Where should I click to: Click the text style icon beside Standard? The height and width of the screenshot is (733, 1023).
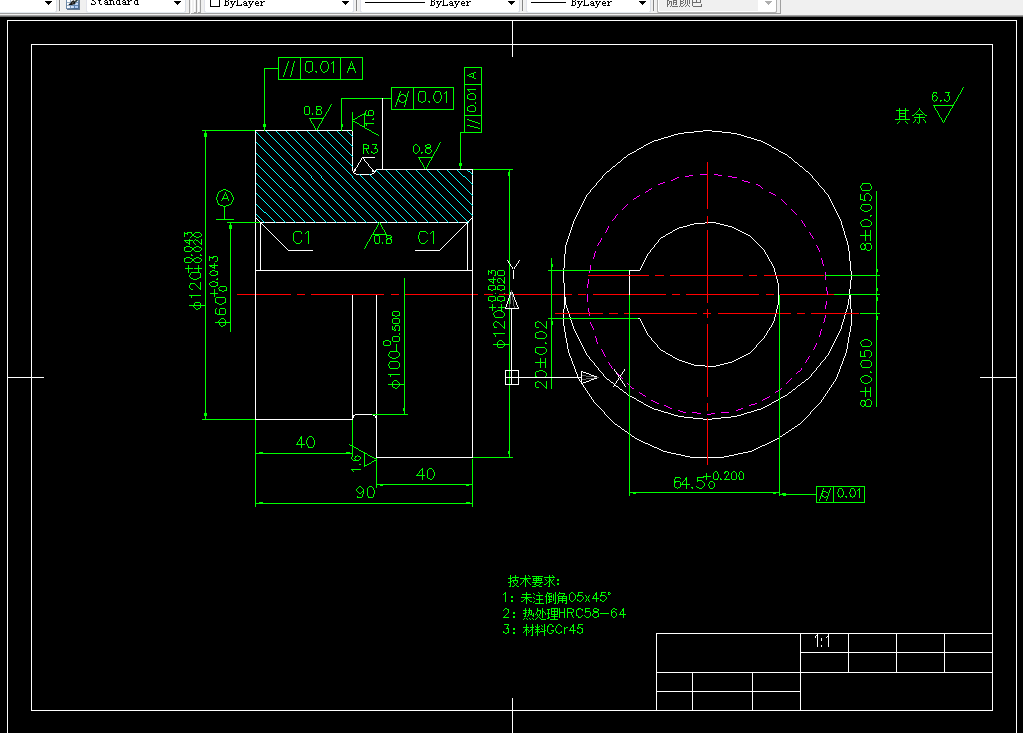click(x=73, y=4)
